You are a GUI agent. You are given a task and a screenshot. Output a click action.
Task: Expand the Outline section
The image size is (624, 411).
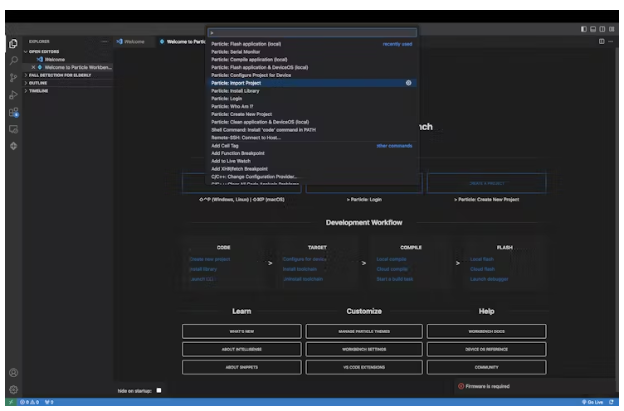point(38,82)
